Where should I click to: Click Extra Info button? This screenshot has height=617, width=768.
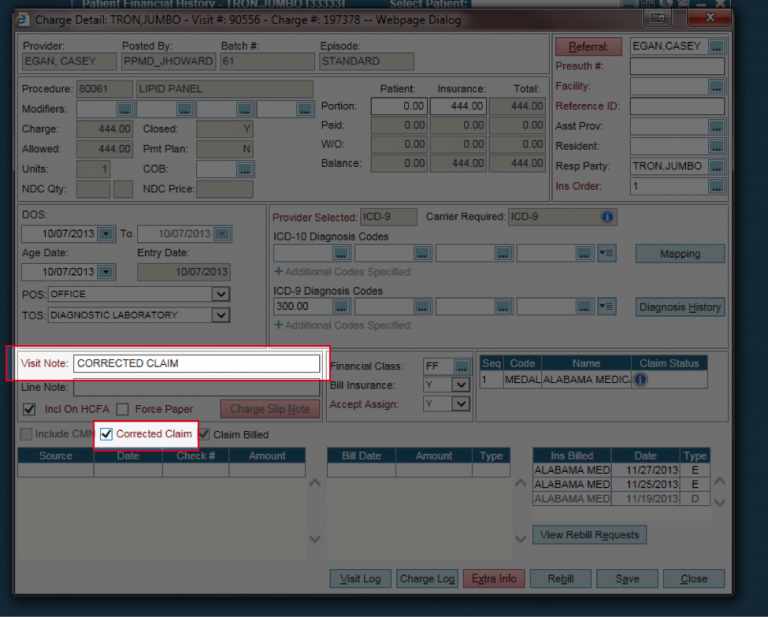point(494,579)
